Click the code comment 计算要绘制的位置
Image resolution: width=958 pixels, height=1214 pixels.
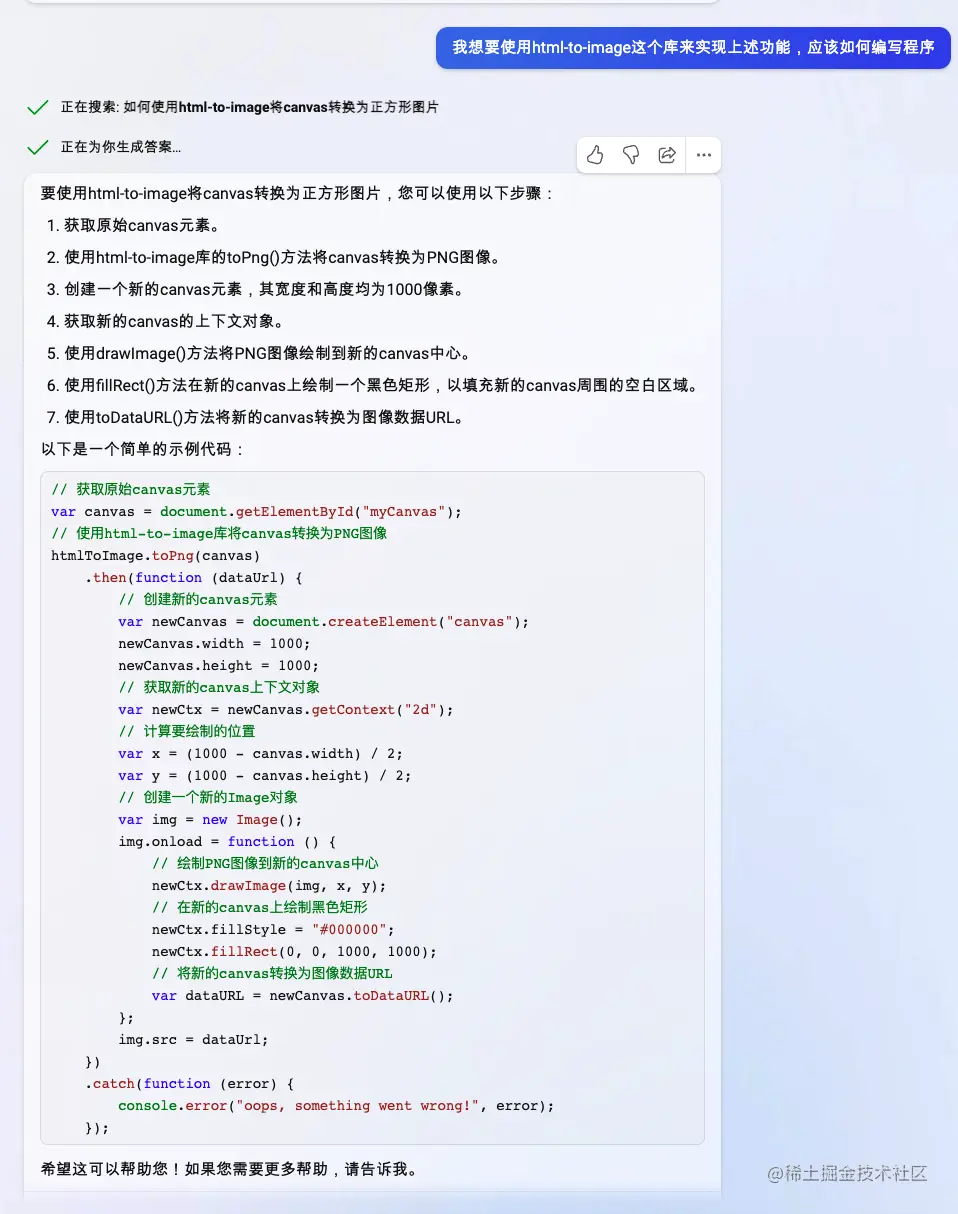click(x=187, y=731)
